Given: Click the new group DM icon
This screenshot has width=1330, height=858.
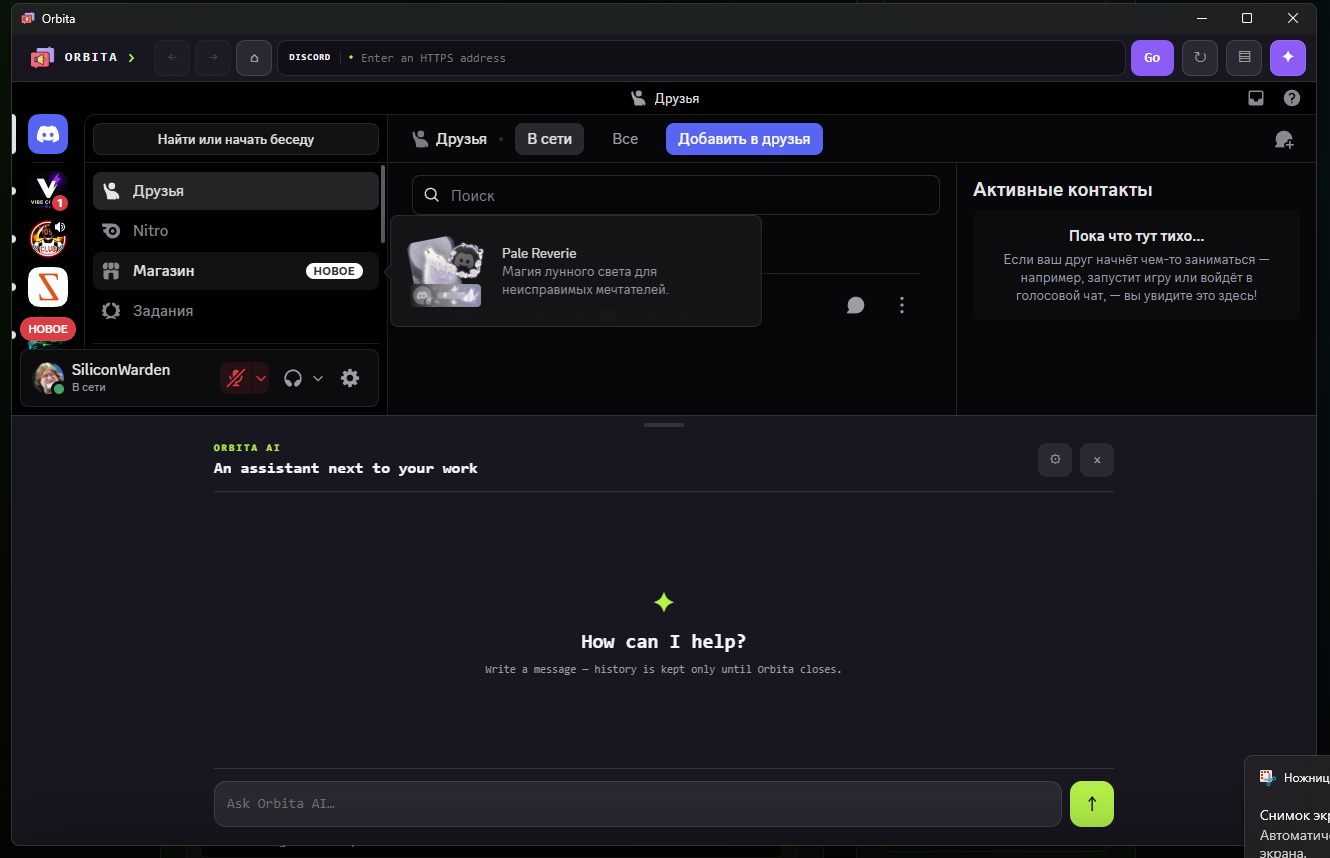Looking at the screenshot, I should click(x=1284, y=140).
